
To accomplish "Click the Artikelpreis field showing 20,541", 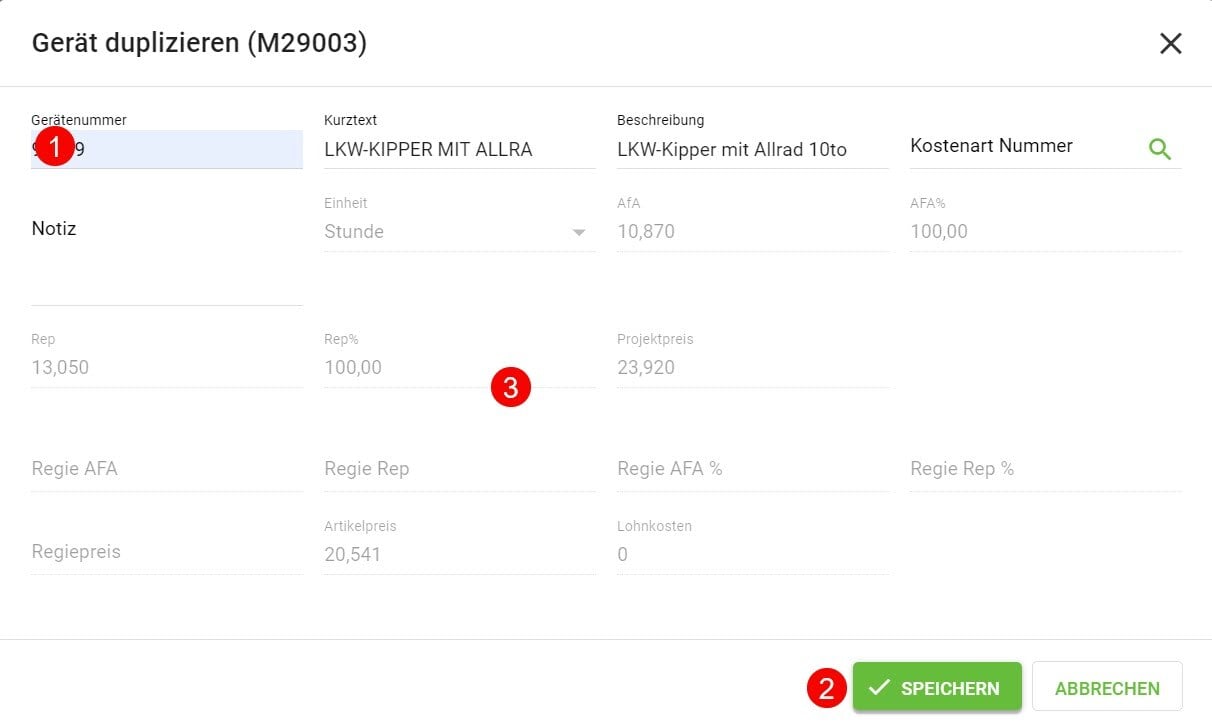I will (458, 554).
